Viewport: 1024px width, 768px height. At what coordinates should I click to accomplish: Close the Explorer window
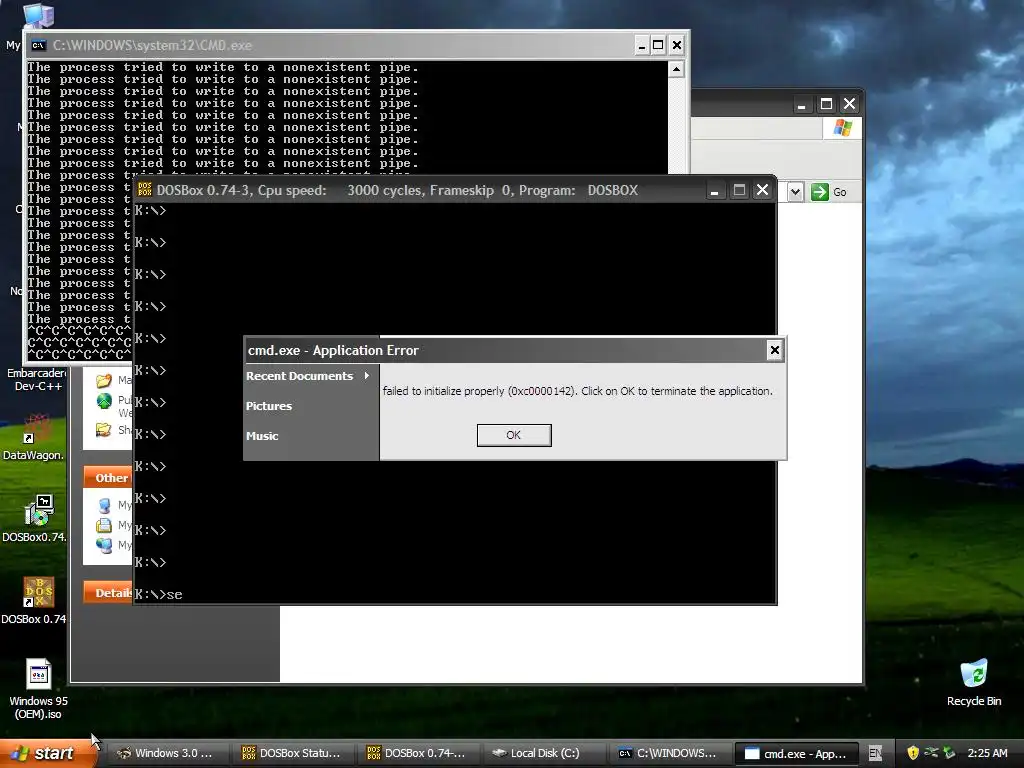[x=849, y=104]
